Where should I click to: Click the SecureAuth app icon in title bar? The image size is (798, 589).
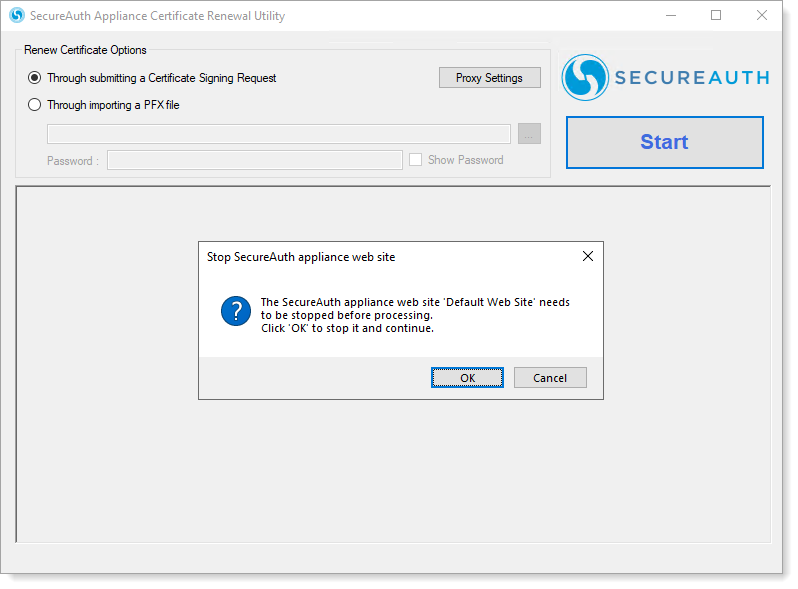tap(16, 16)
